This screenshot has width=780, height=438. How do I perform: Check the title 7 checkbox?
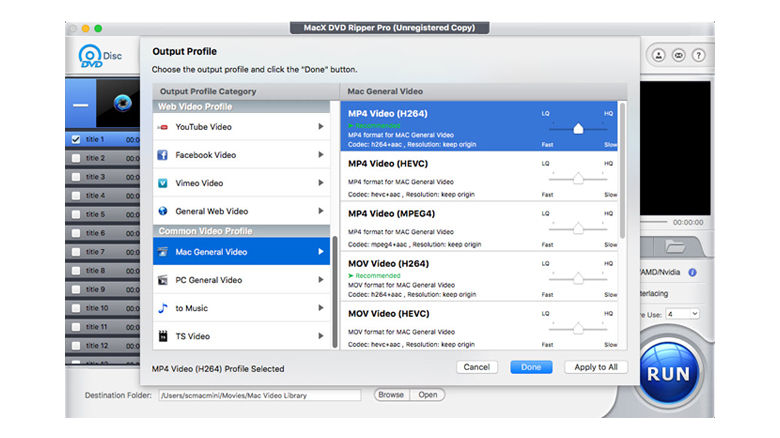click(76, 252)
